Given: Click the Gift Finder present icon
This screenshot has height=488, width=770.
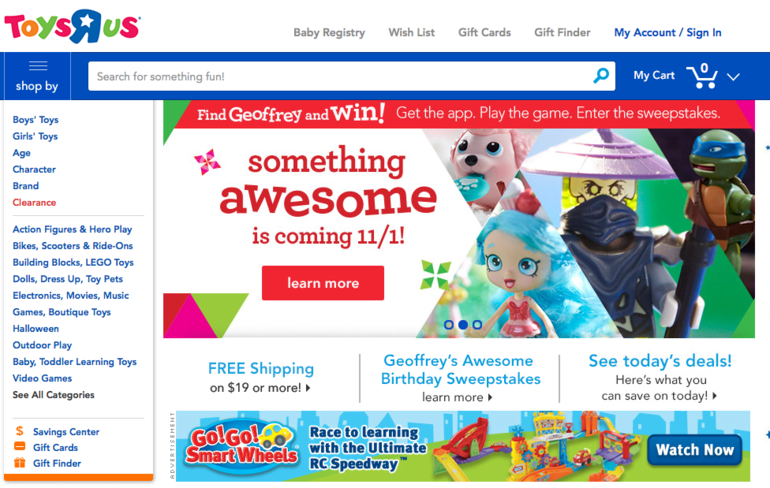Looking at the screenshot, I should click(20, 462).
